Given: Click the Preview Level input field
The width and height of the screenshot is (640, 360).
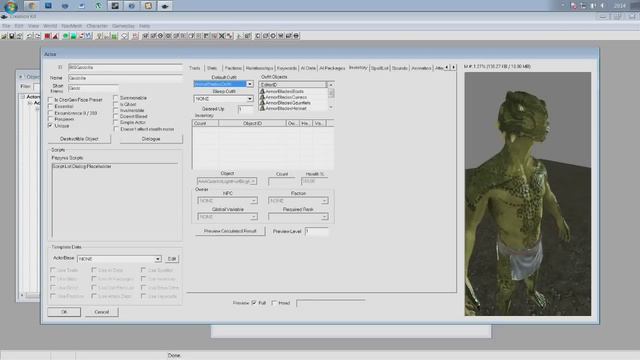Looking at the screenshot, I should coord(317,231).
